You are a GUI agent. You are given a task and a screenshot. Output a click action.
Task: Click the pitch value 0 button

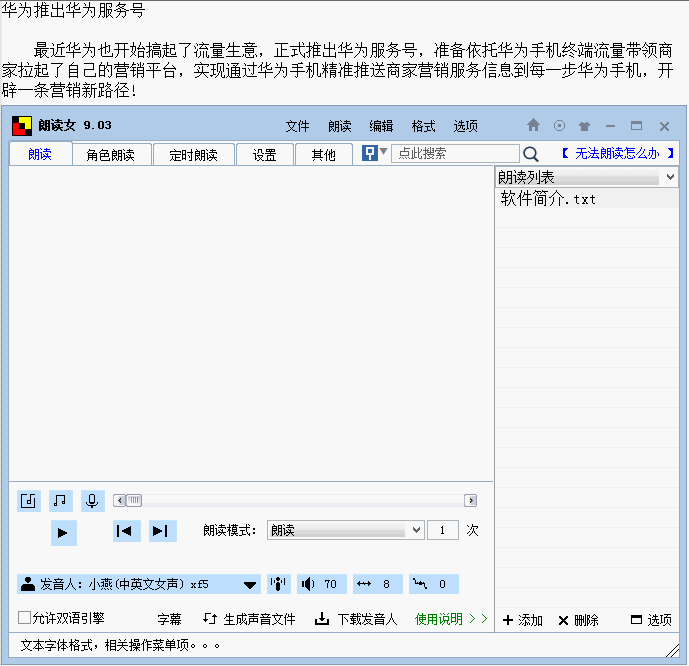click(434, 584)
